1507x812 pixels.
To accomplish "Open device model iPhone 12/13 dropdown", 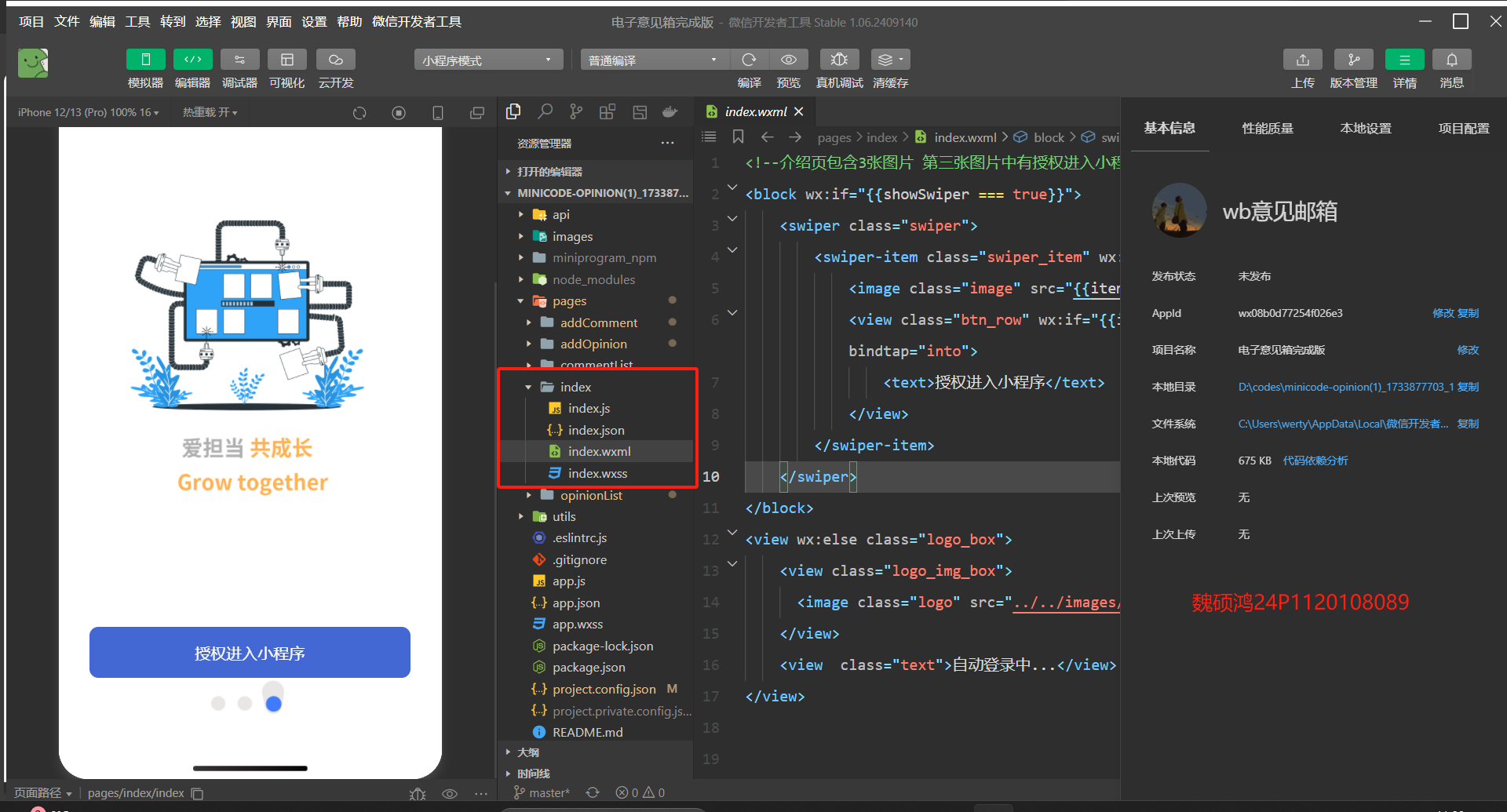I will [88, 112].
